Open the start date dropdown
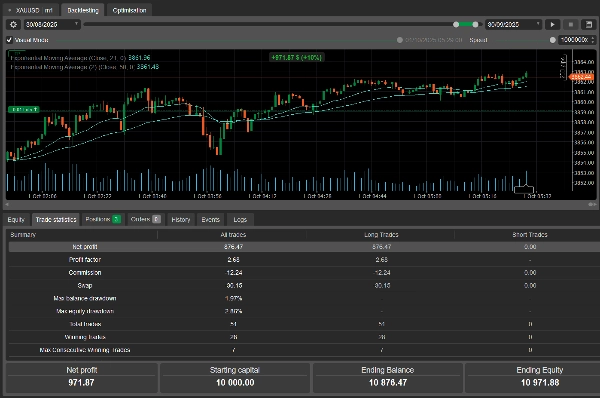600x398 pixels. pos(52,24)
